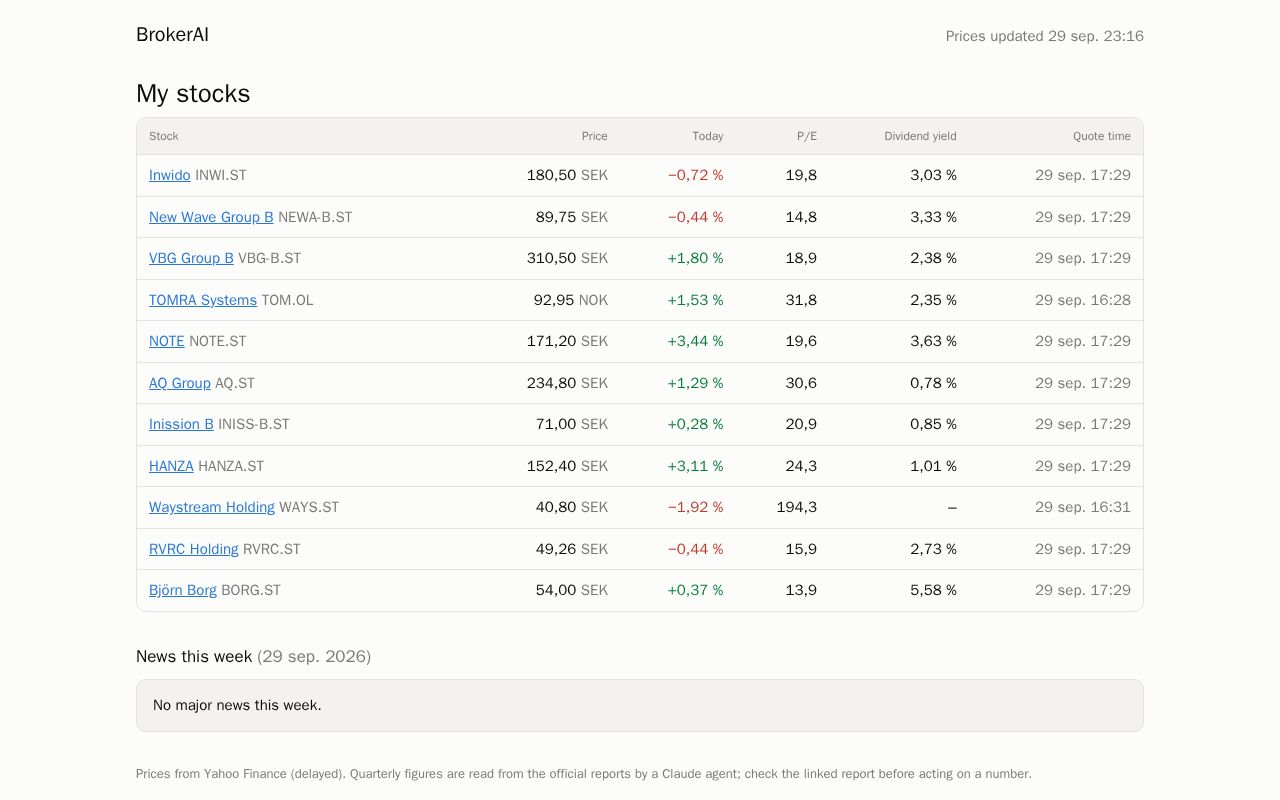Image resolution: width=1280 pixels, height=800 pixels.
Task: Open the Waystream Holding link
Action: click(x=212, y=507)
